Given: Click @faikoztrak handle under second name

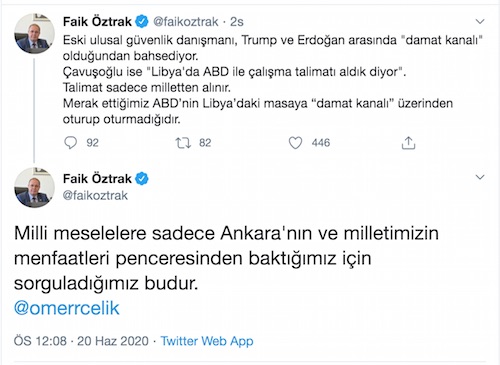Looking at the screenshot, I should [95, 195].
